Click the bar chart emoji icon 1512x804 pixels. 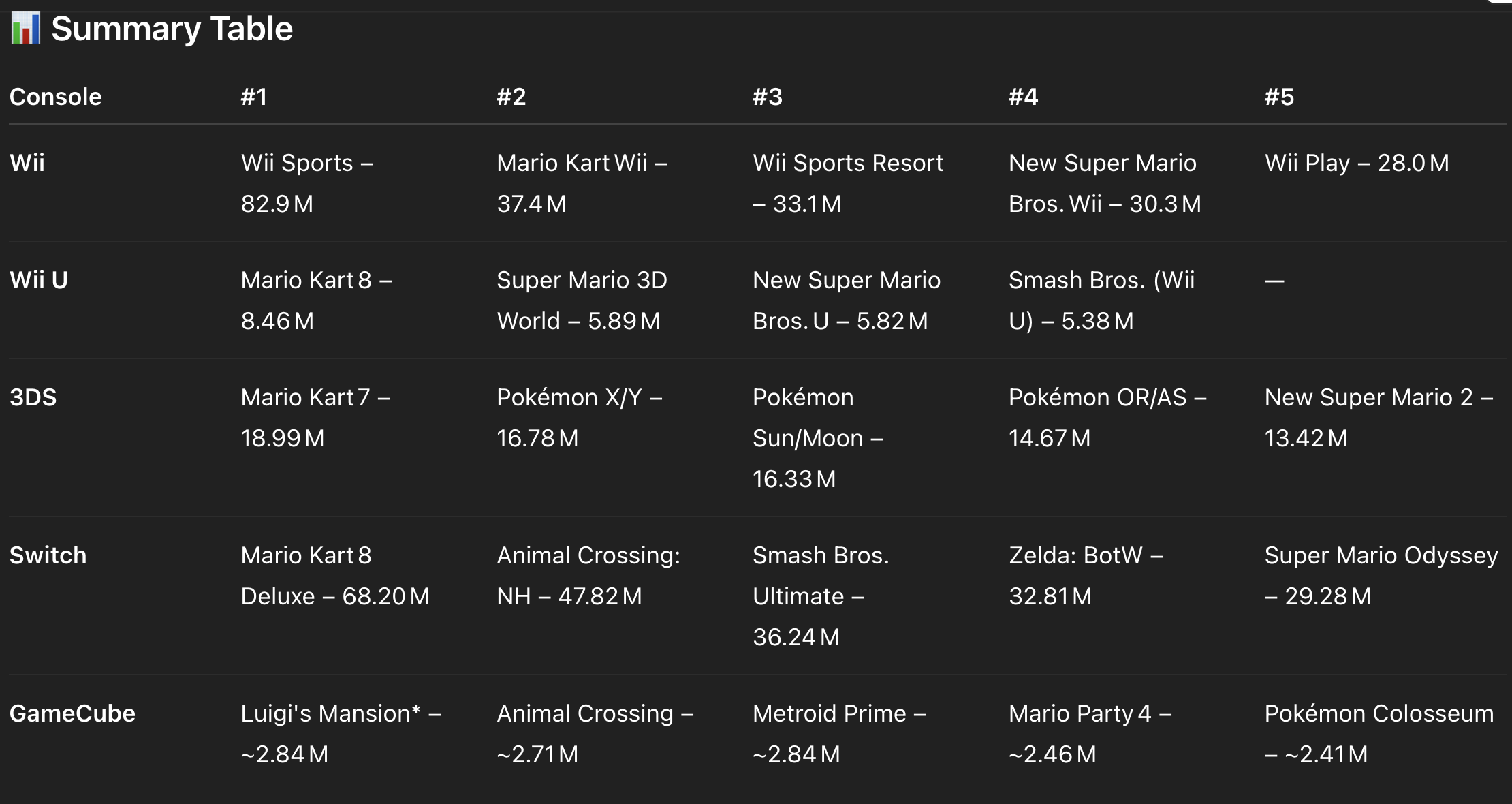pyautogui.click(x=26, y=29)
